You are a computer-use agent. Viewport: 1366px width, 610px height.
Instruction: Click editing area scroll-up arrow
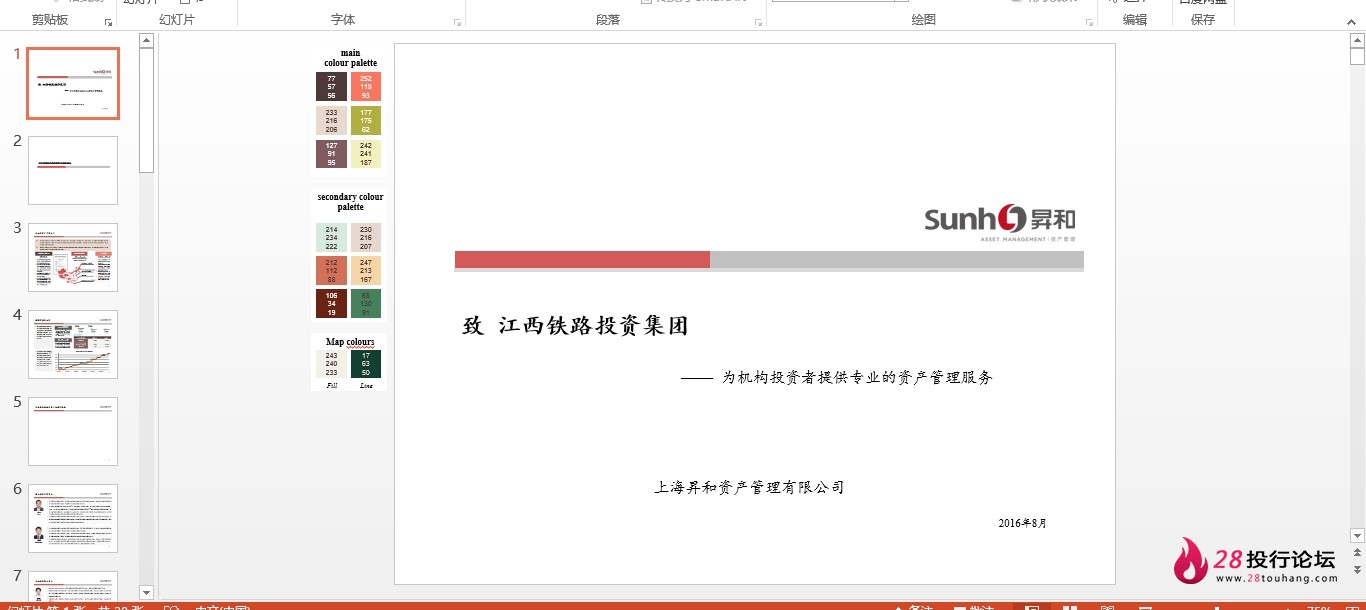[x=1357, y=42]
